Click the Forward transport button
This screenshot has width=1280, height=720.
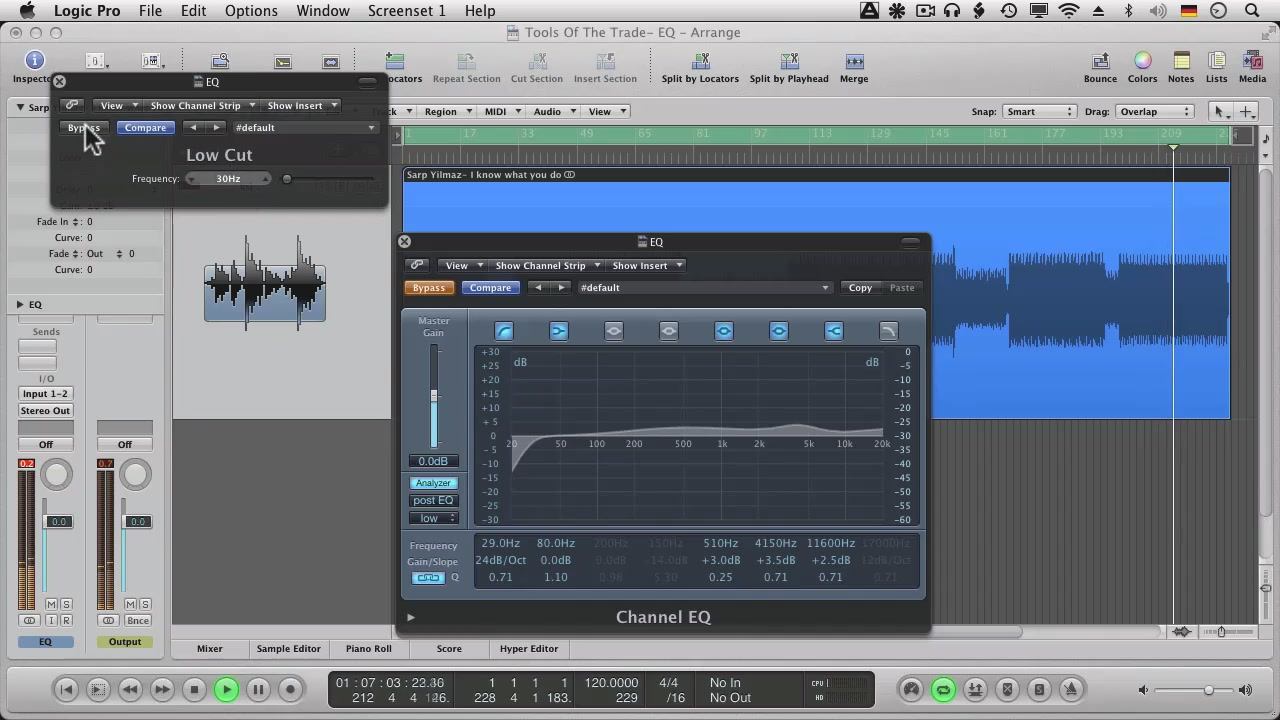pos(162,689)
